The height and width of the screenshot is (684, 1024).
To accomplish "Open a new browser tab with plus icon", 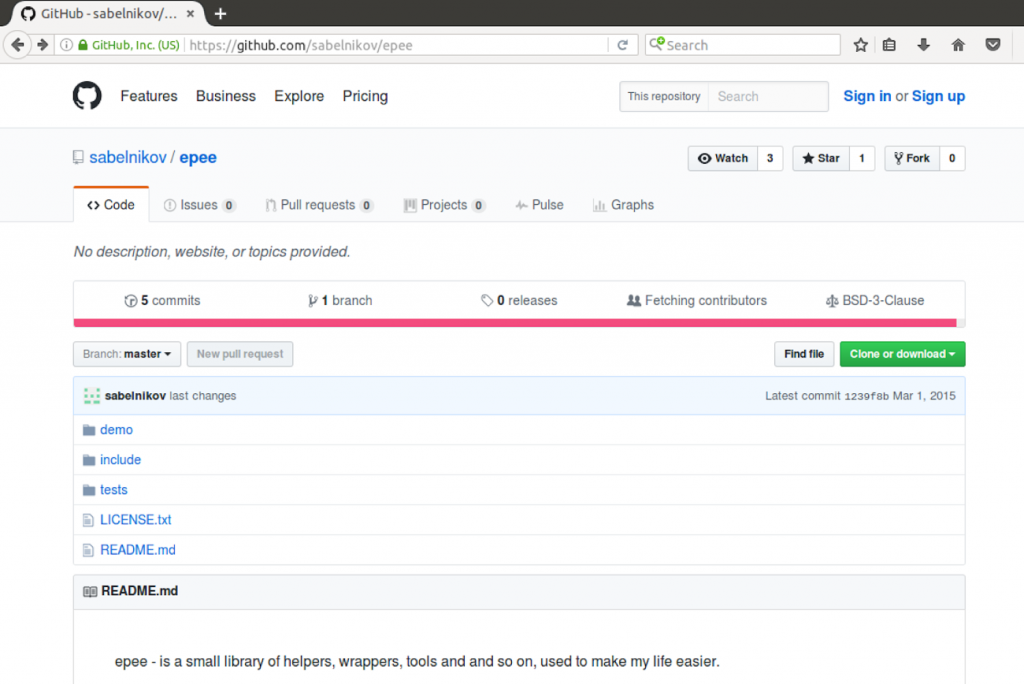I will (x=220, y=13).
